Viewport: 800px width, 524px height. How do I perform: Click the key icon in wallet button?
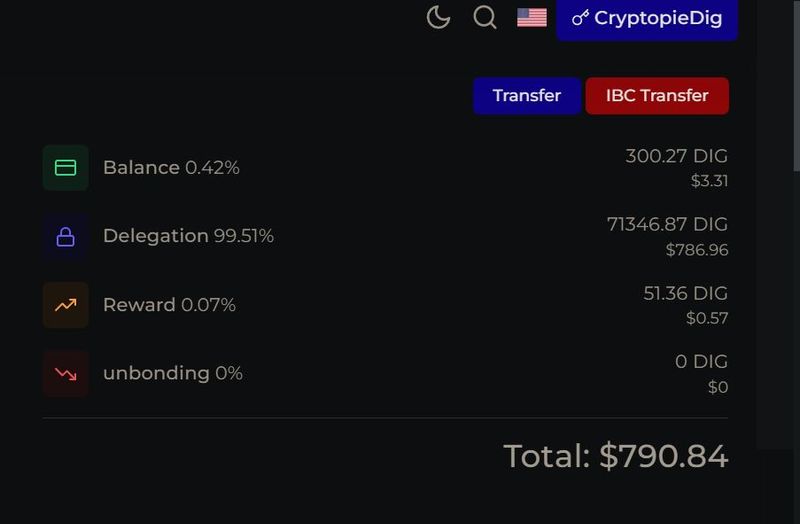(580, 19)
